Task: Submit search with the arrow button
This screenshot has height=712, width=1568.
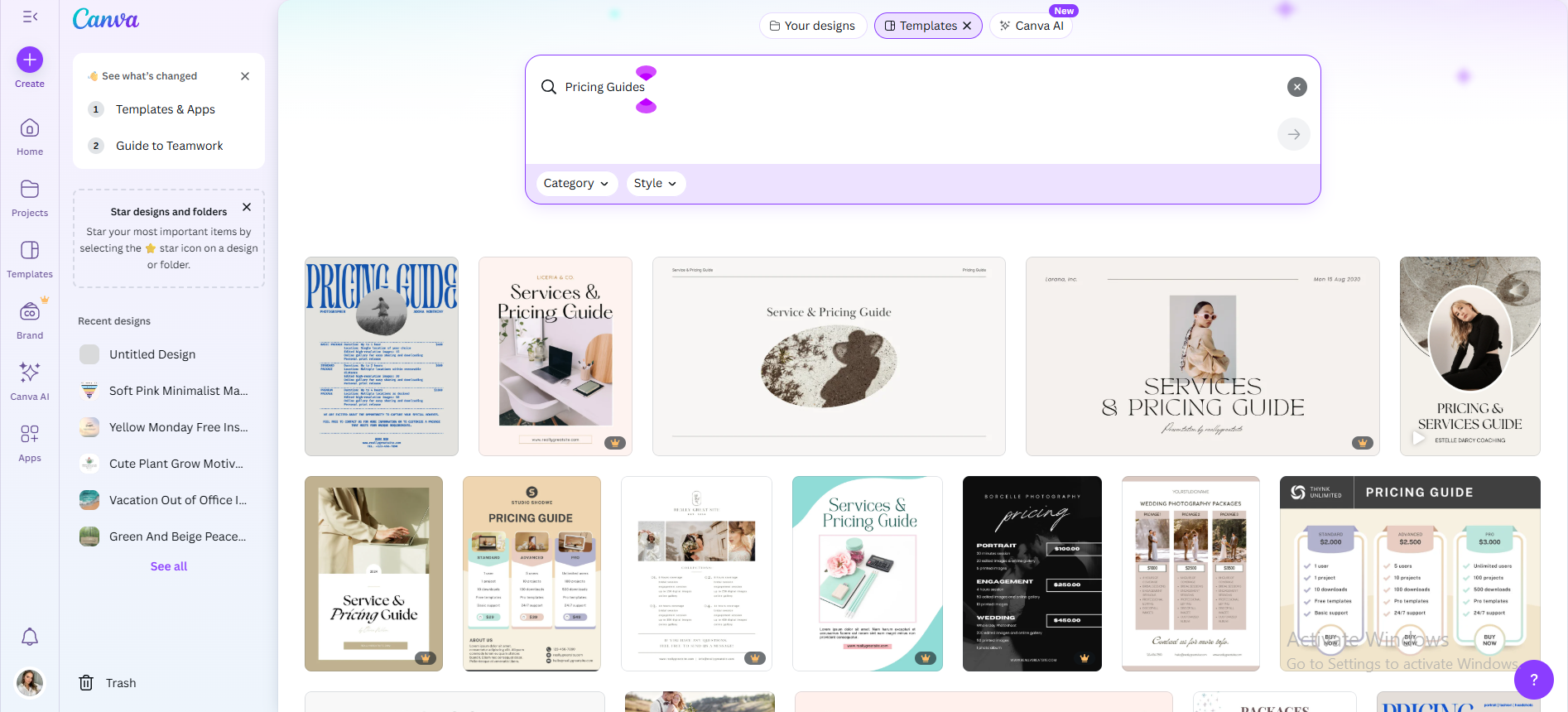Action: pyautogui.click(x=1294, y=134)
